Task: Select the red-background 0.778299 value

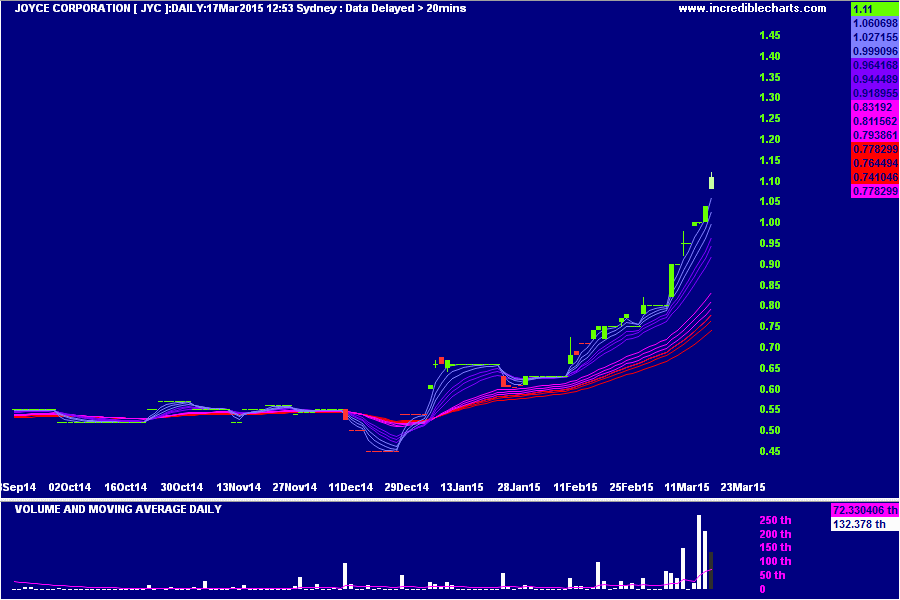Action: 875,149
